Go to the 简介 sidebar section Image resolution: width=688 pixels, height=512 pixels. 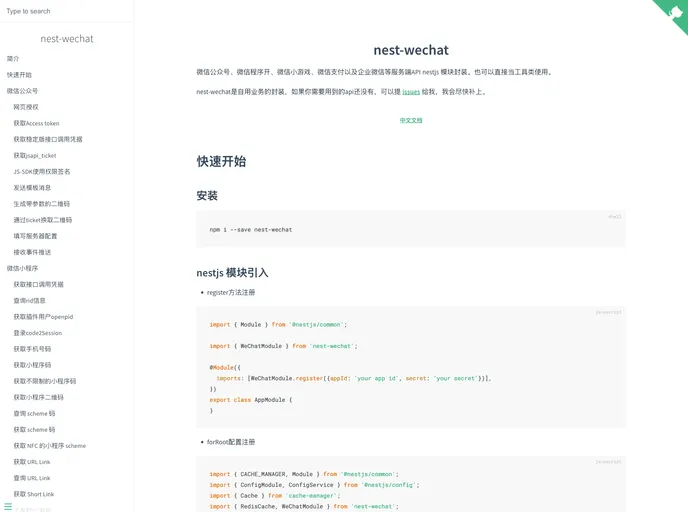point(13,58)
